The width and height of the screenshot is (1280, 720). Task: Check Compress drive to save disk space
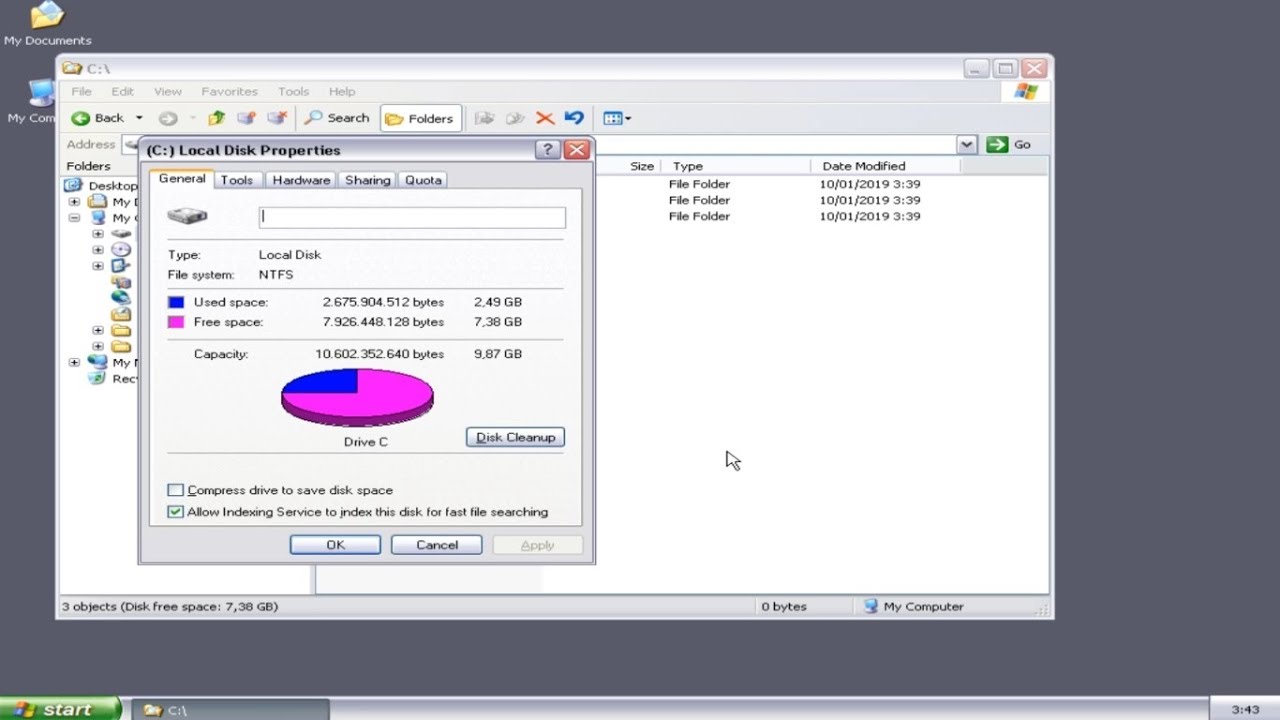(x=176, y=490)
